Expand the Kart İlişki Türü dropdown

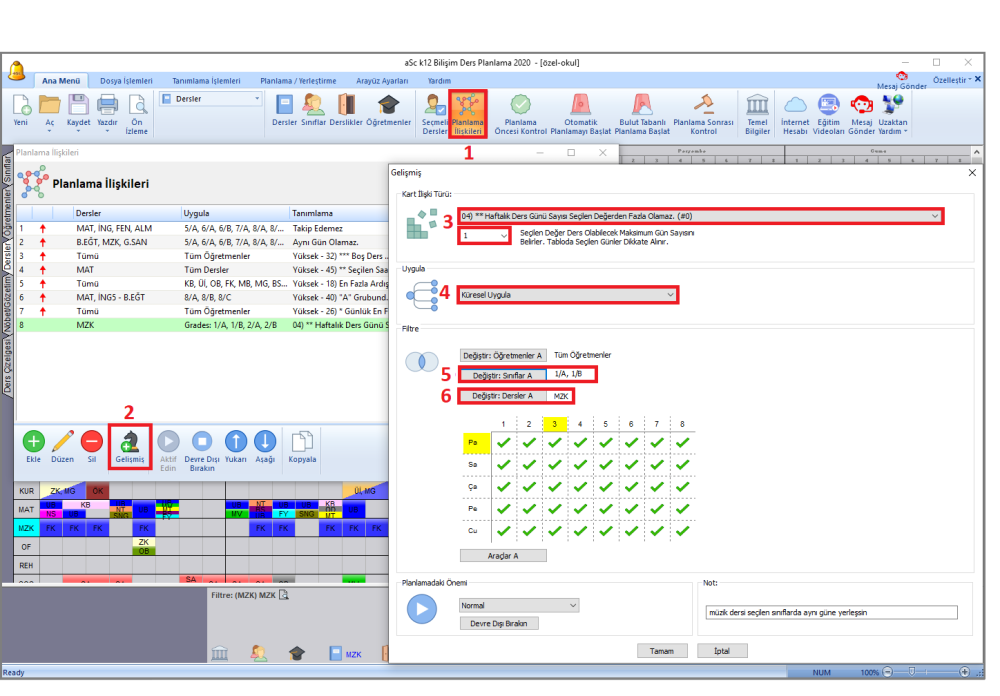[x=700, y=216]
